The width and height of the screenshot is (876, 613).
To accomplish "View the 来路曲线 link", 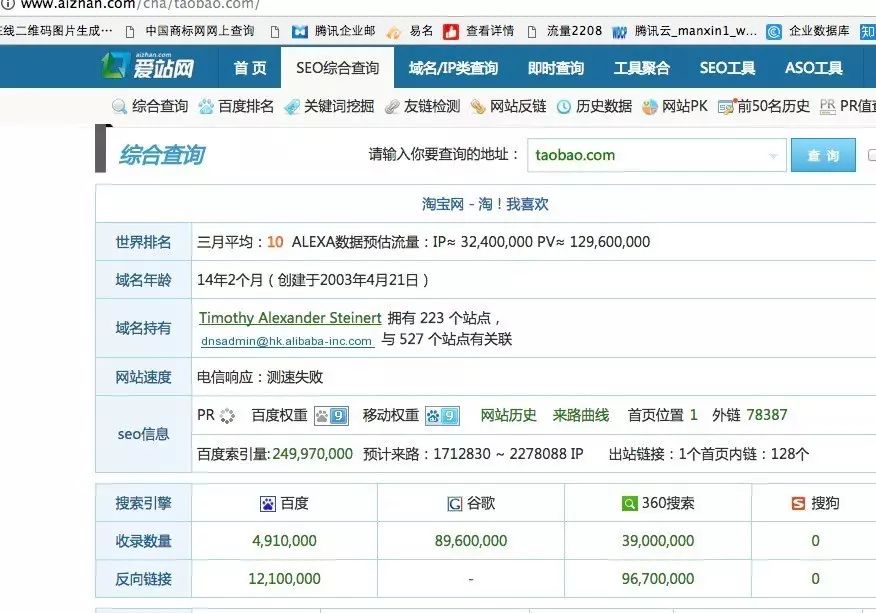I will (x=580, y=415).
